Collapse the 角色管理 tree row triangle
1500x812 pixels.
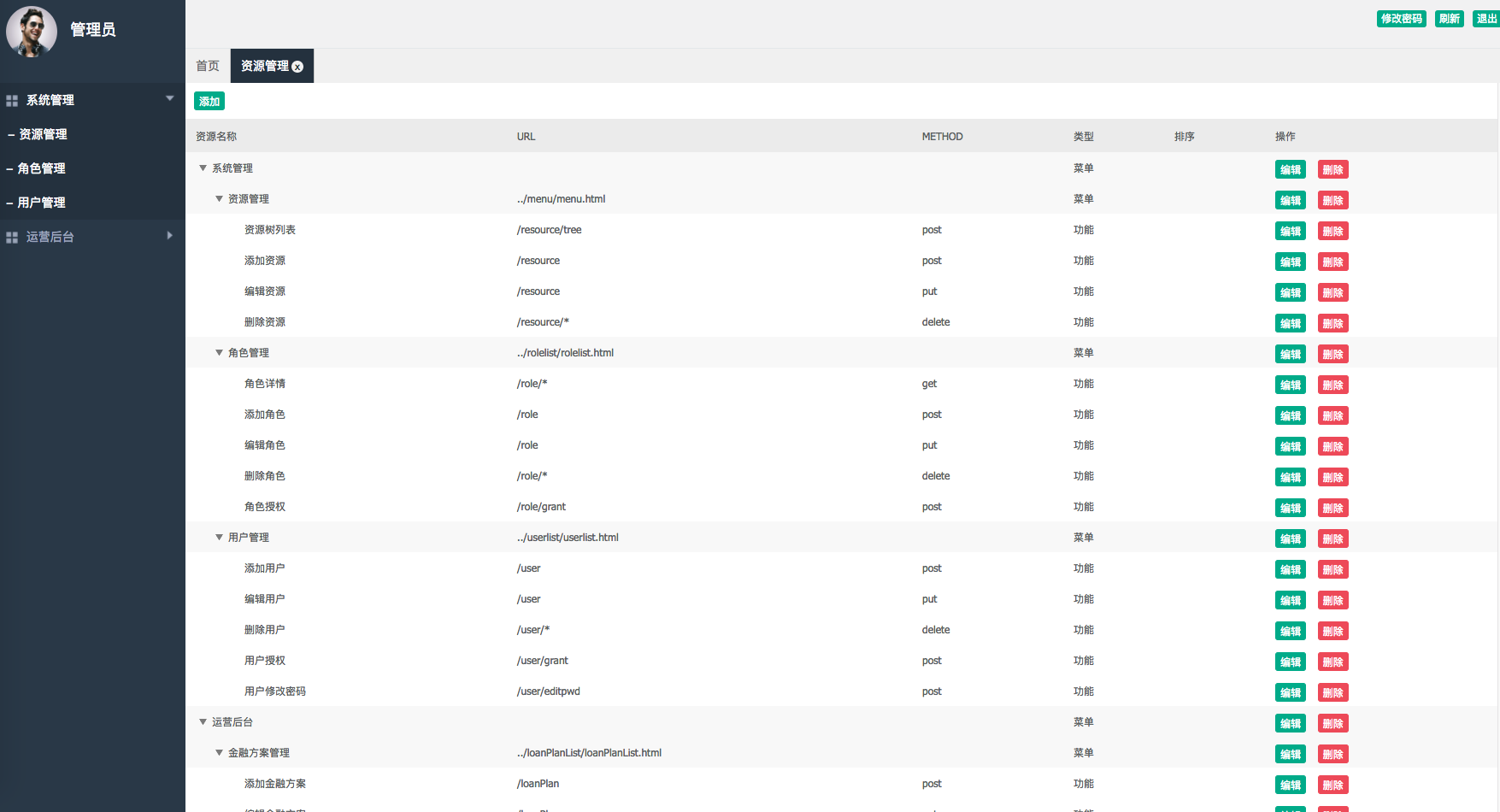(x=220, y=353)
